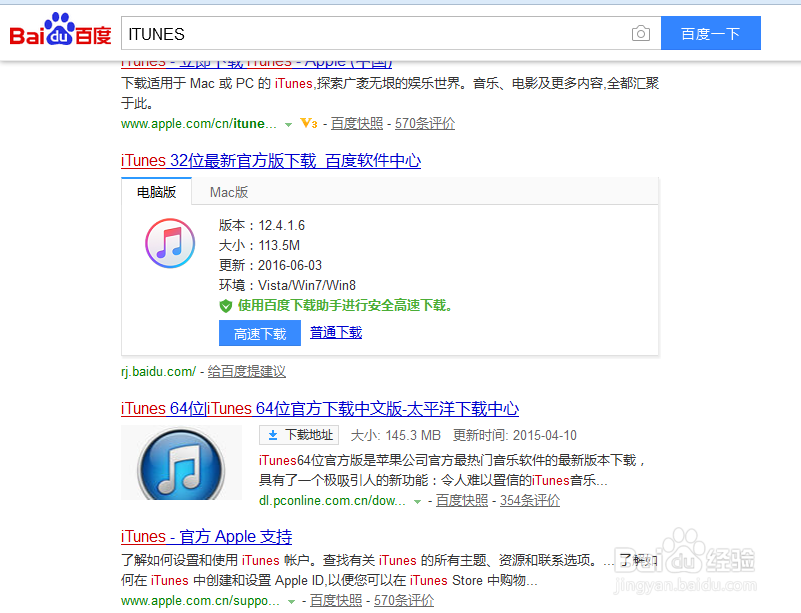
Task: Click the 普通下载 link
Action: 336,333
